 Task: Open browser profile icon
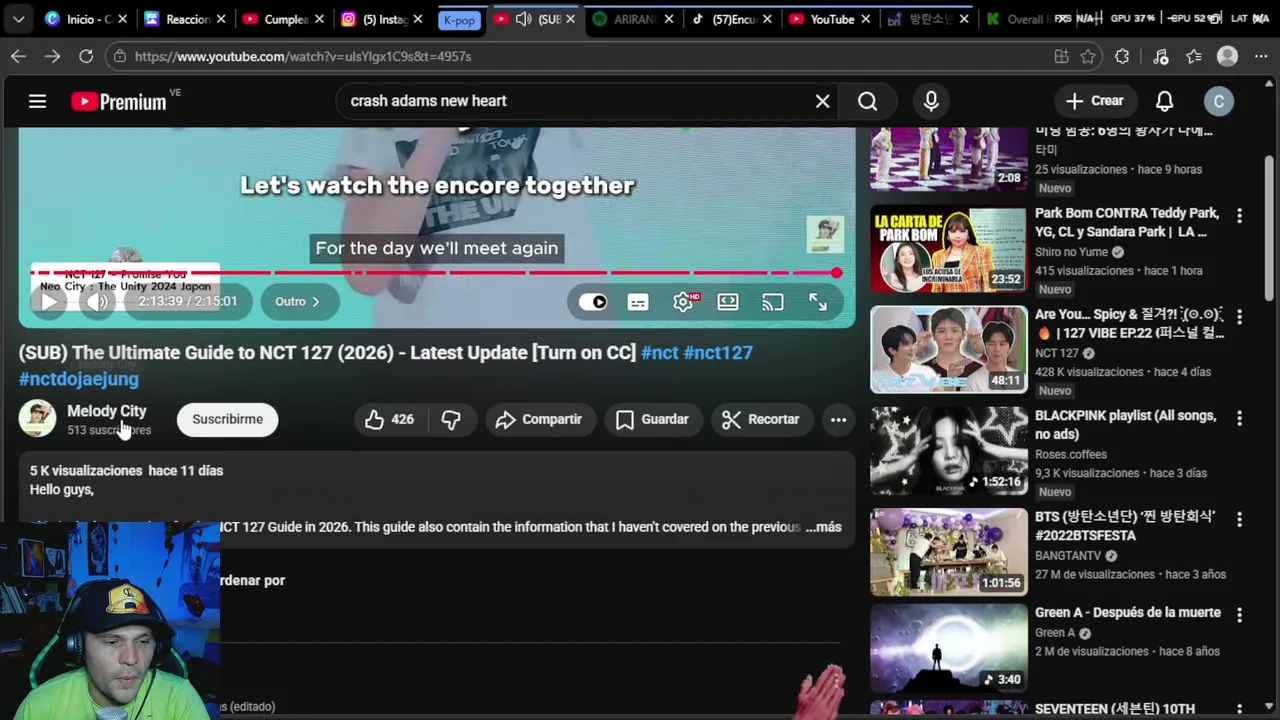coord(1227,56)
